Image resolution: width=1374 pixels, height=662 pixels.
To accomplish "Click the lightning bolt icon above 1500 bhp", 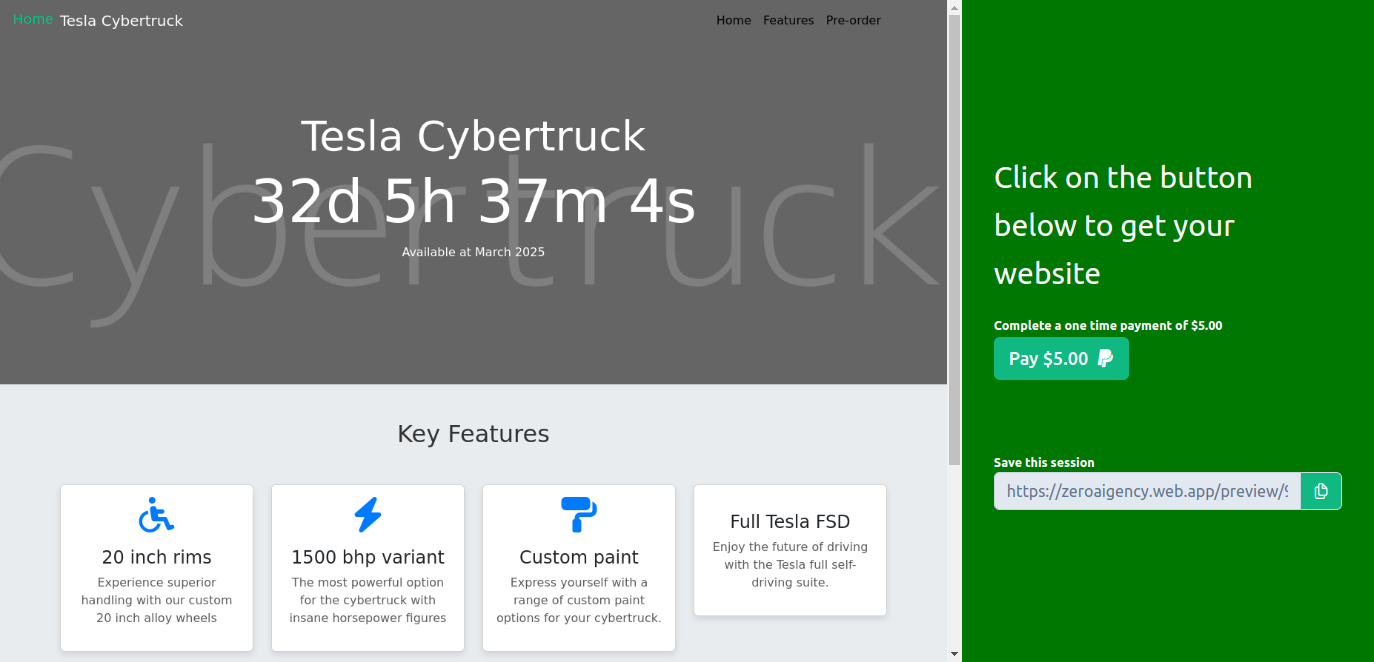I will click(x=368, y=515).
